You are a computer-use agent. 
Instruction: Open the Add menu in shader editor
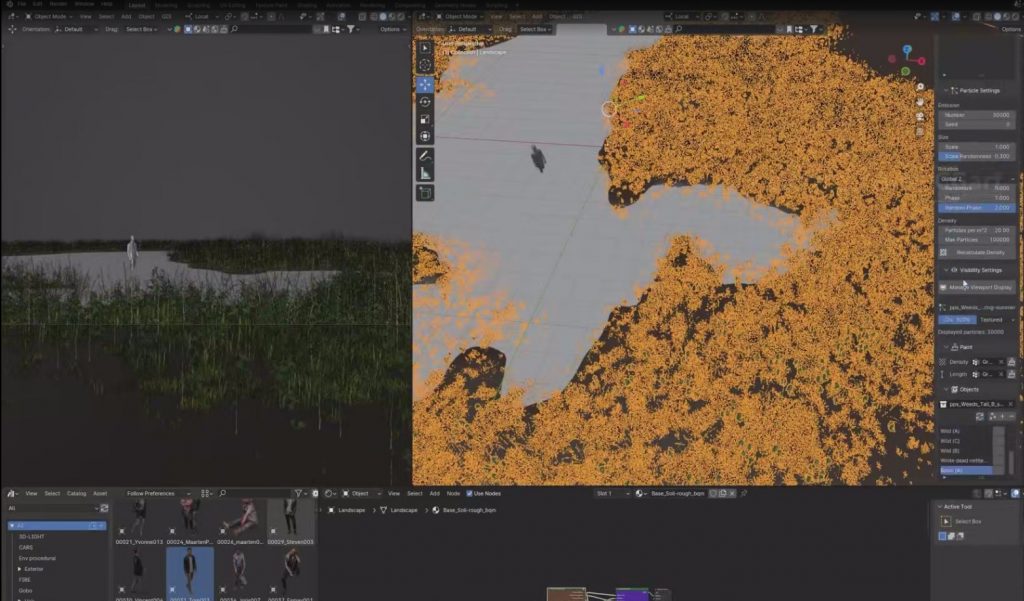click(x=434, y=494)
